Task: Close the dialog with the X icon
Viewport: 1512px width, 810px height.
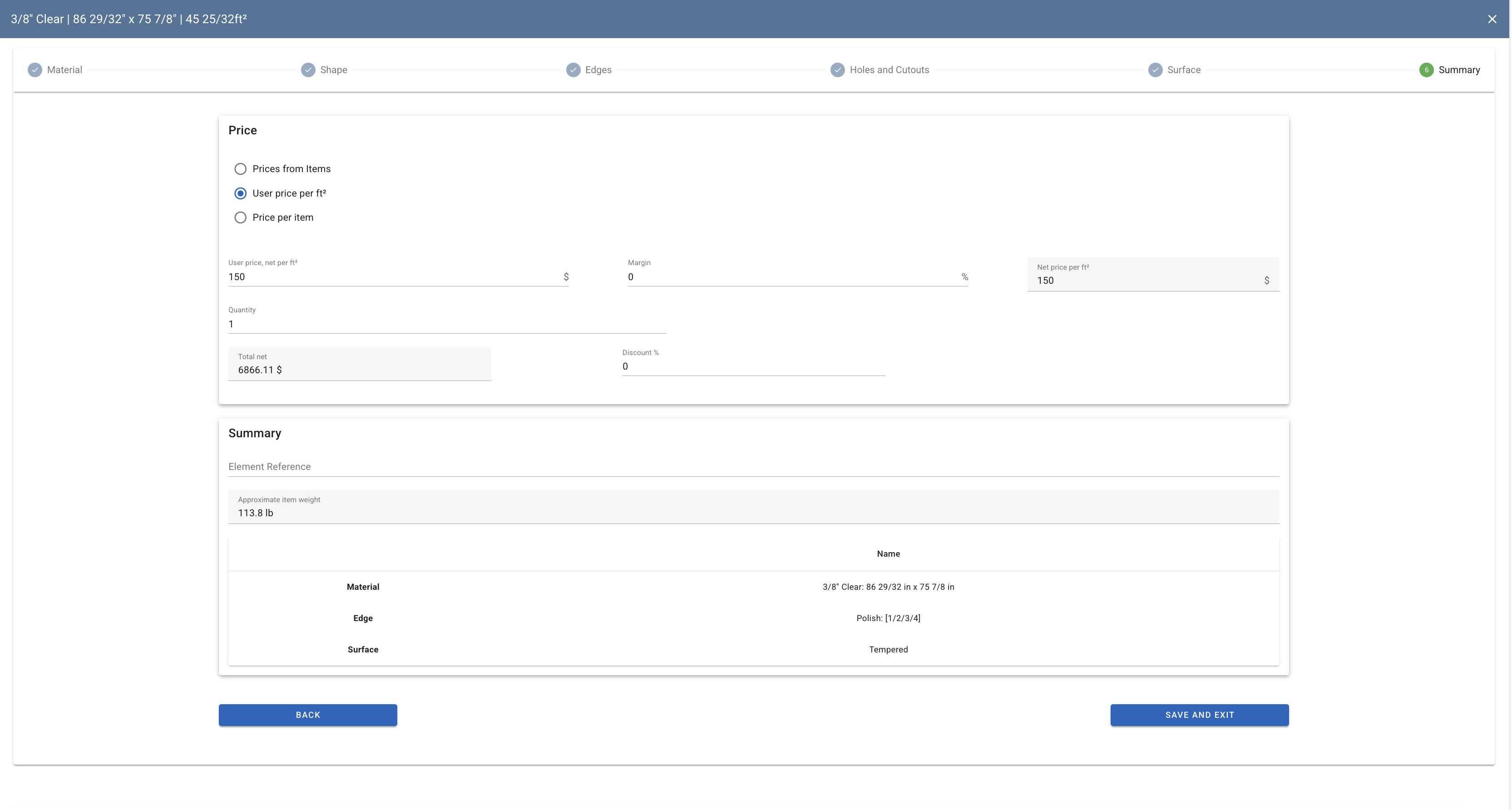Action: pos(1492,20)
